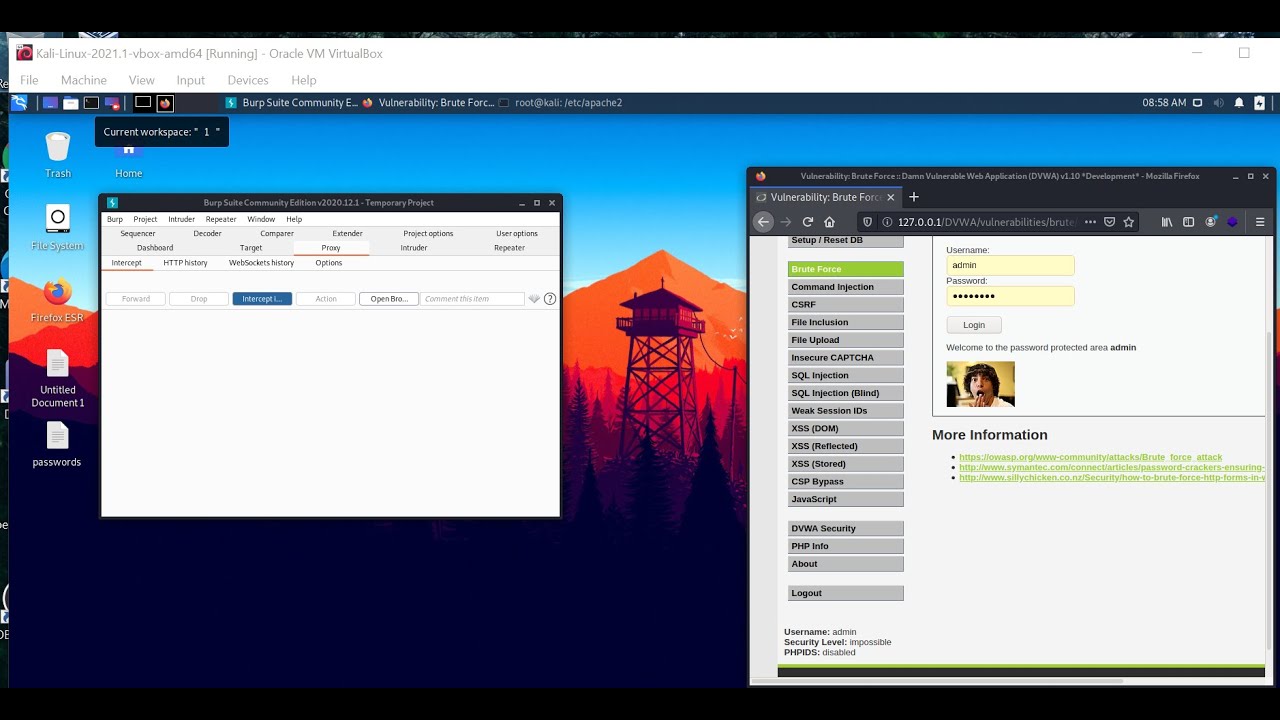Viewport: 1280px width, 720px height.
Task: Open the Proxy Options sub-tab
Action: click(329, 263)
